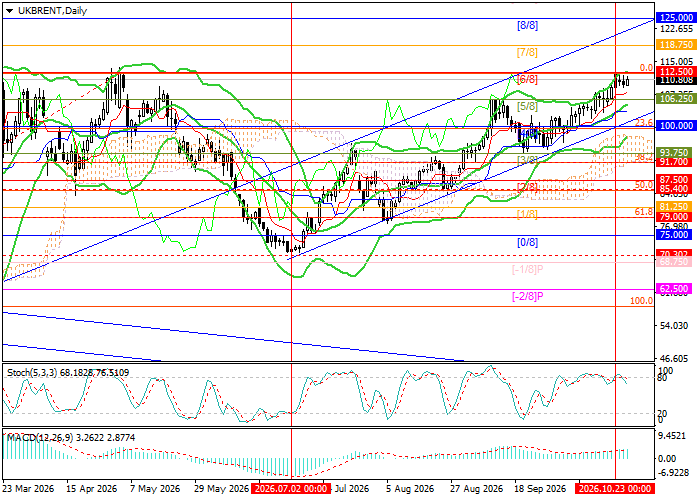Click the [8/8] Murrey level label

click(x=527, y=25)
